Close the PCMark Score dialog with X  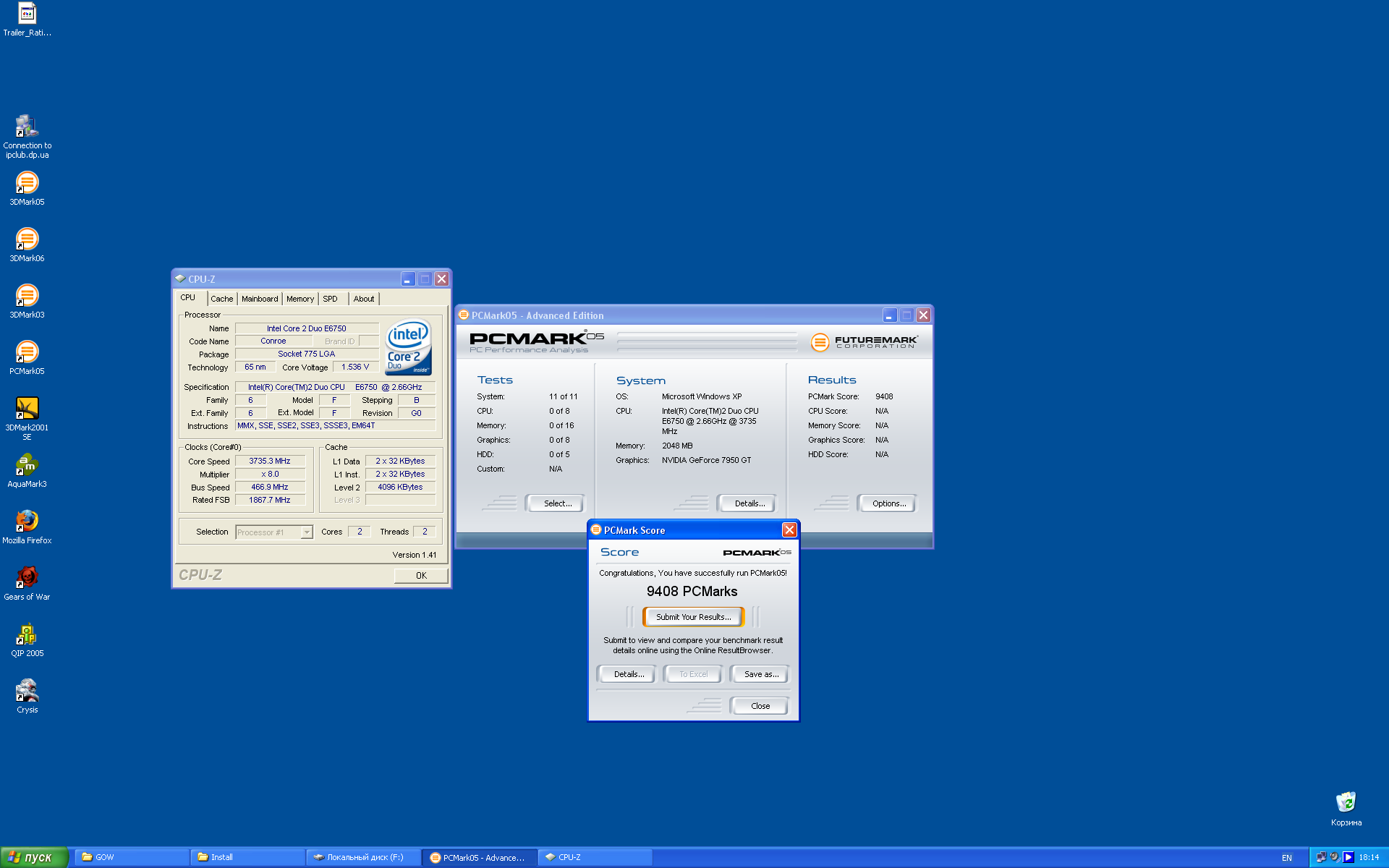(x=789, y=530)
